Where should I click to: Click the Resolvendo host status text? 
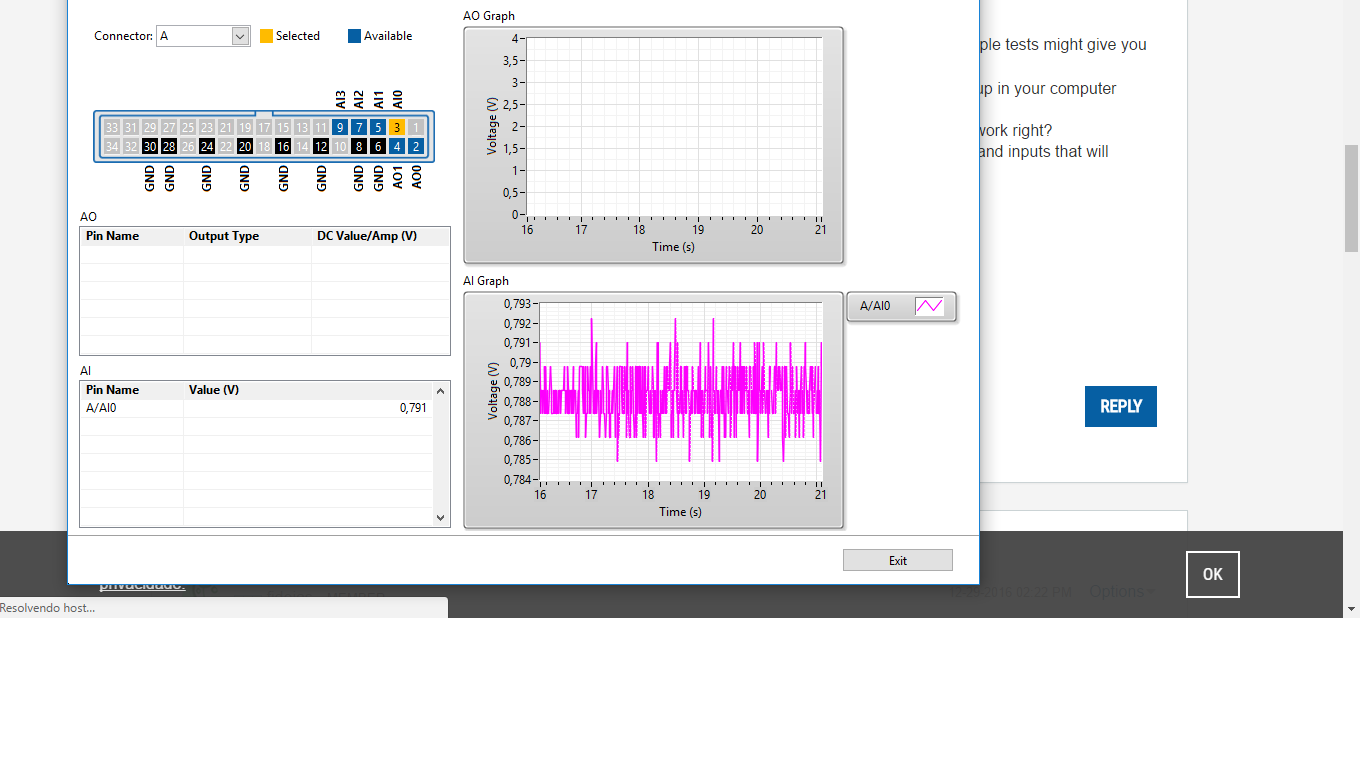pos(48,608)
